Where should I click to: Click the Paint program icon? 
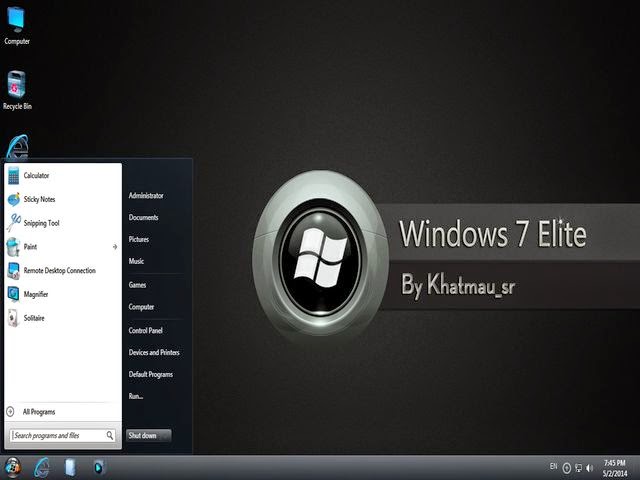click(x=13, y=247)
